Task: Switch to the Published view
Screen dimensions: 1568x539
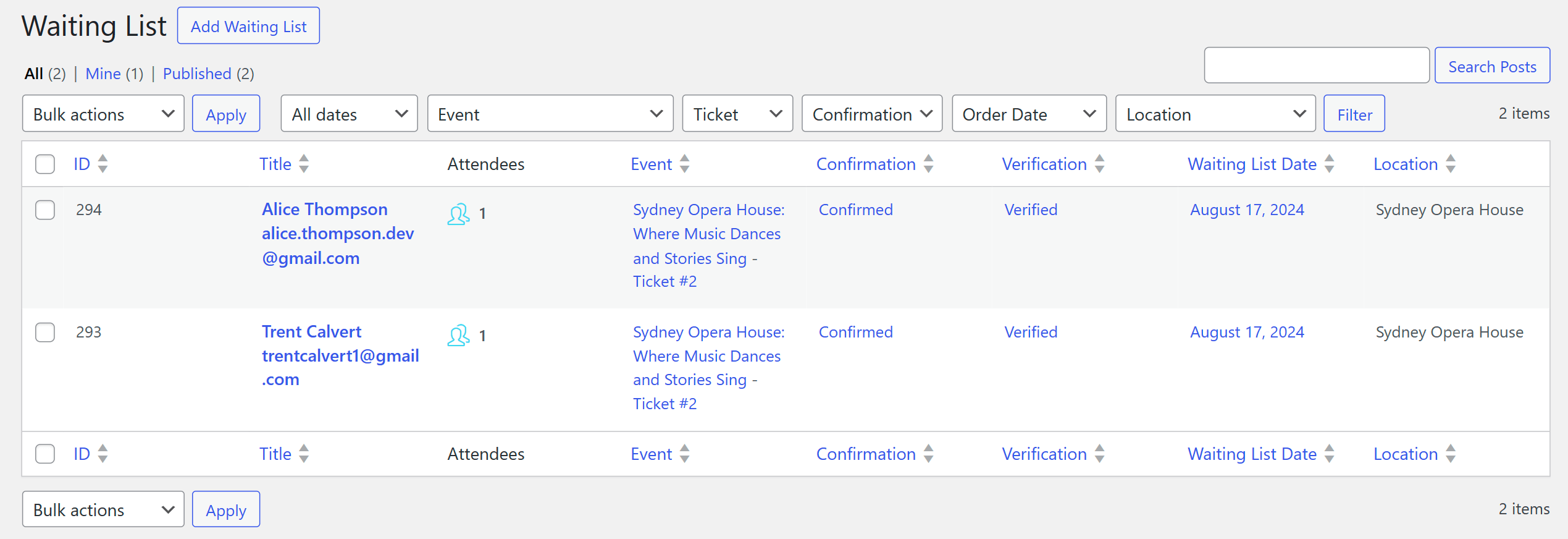Action: coord(197,74)
